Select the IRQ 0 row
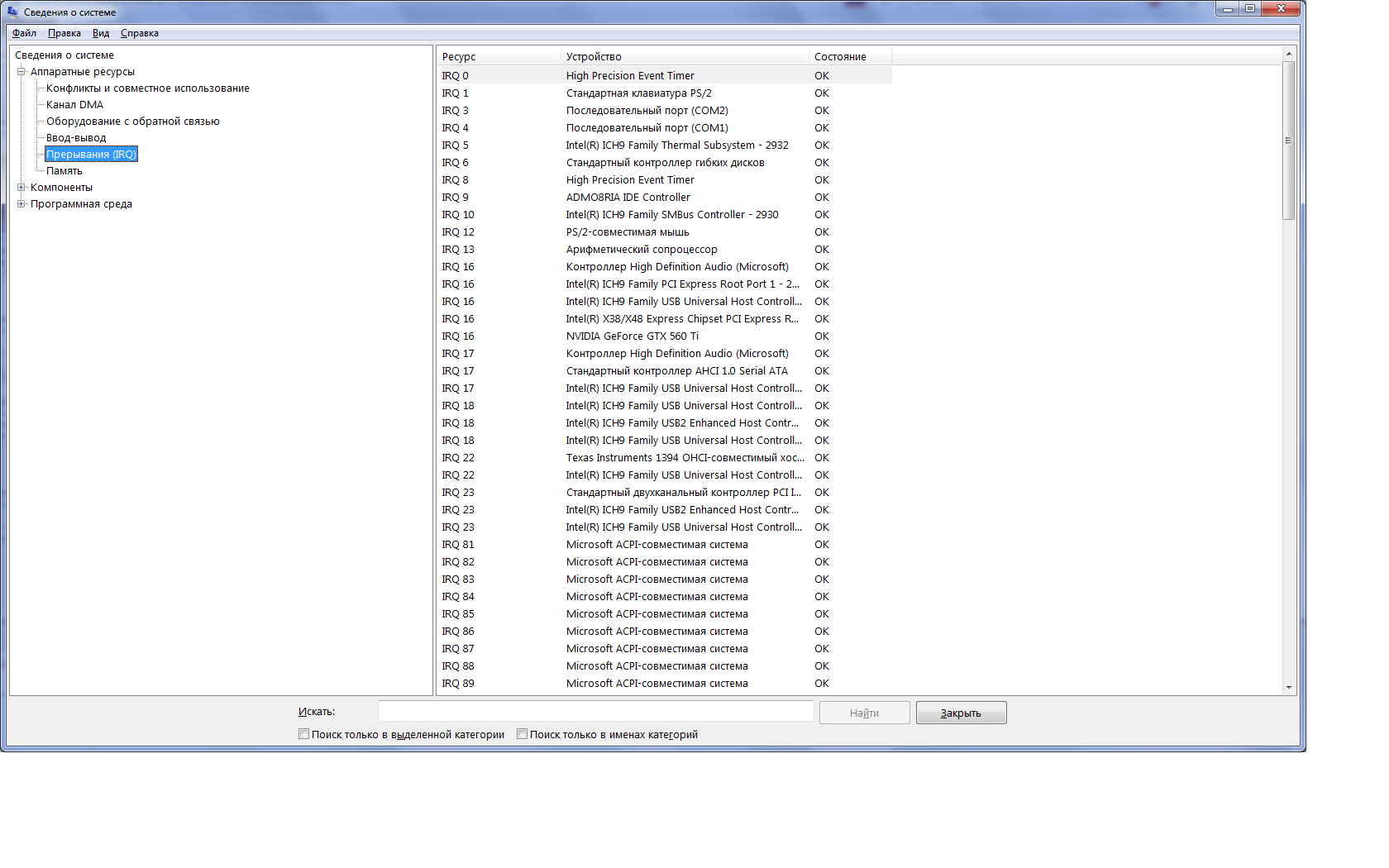Image resolution: width=1389 pixels, height=868 pixels. pos(664,75)
